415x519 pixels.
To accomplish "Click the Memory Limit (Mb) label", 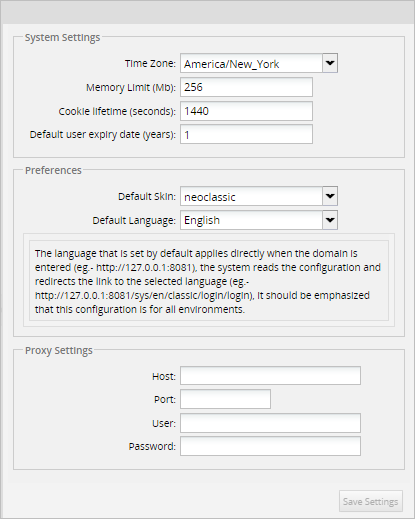I will [x=131, y=87].
